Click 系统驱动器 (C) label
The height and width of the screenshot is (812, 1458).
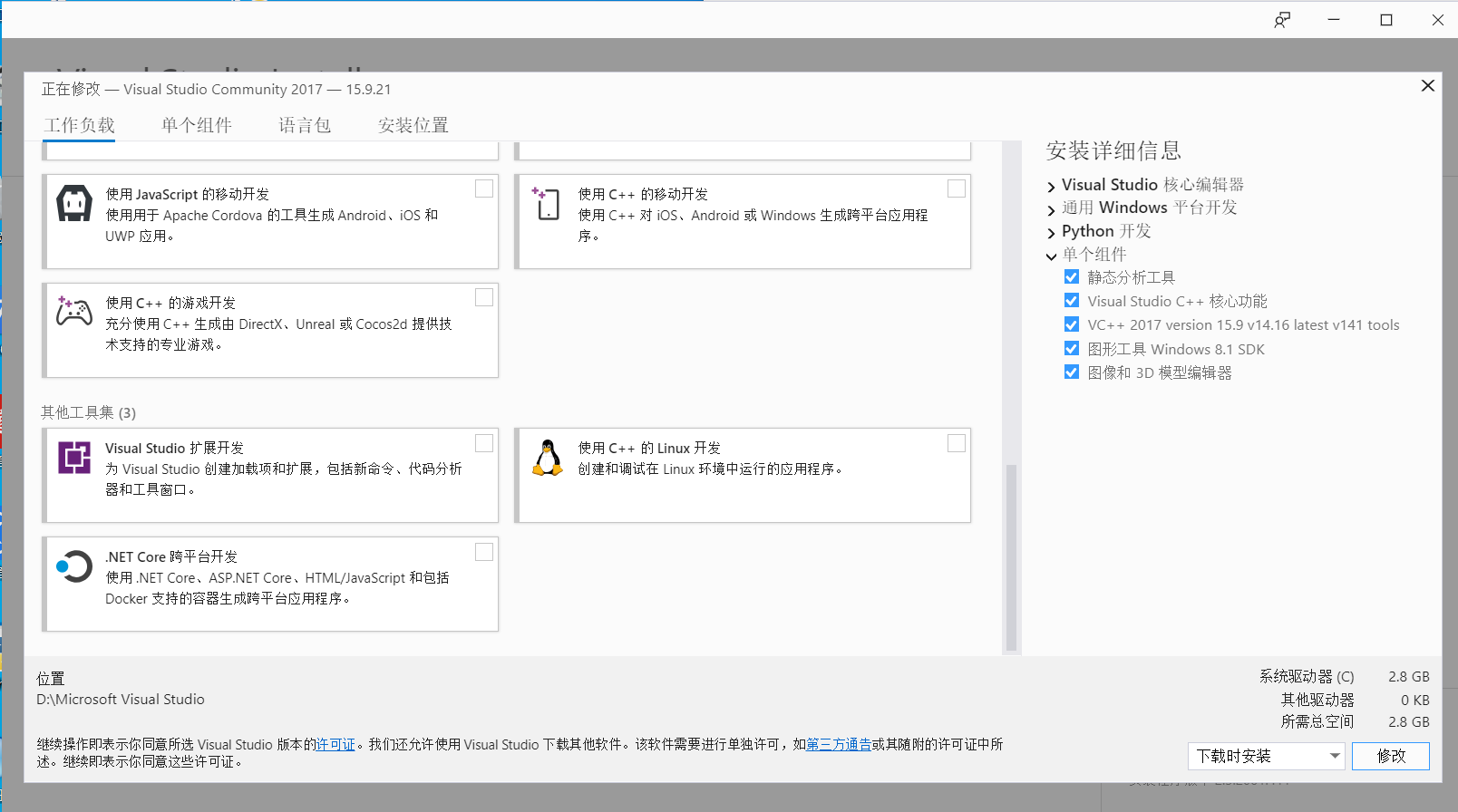pos(1307,676)
